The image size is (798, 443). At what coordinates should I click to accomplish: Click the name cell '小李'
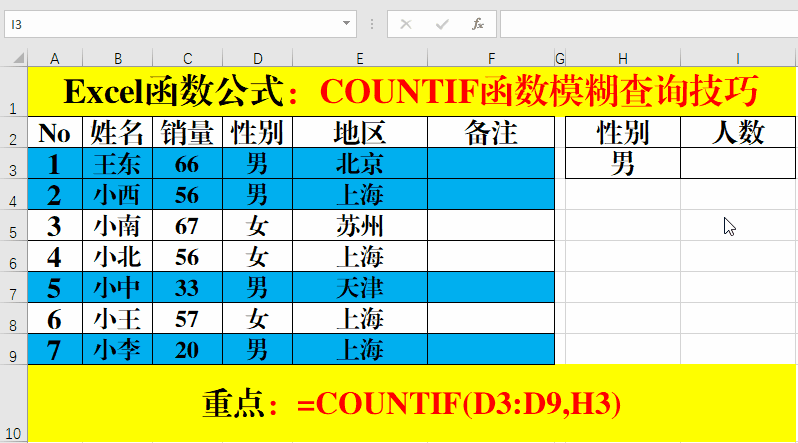pyautogui.click(x=118, y=350)
